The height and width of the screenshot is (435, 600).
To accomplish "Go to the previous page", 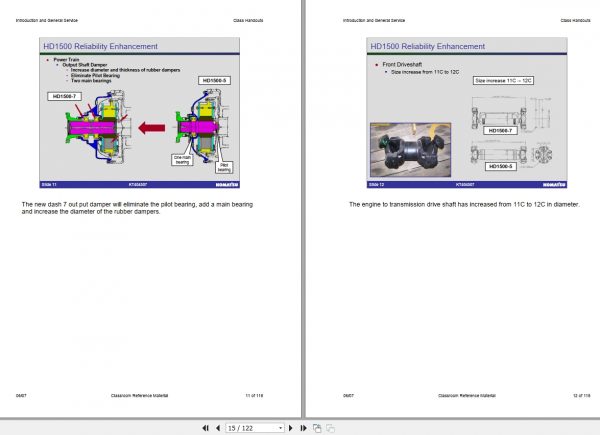I will pos(218,428).
